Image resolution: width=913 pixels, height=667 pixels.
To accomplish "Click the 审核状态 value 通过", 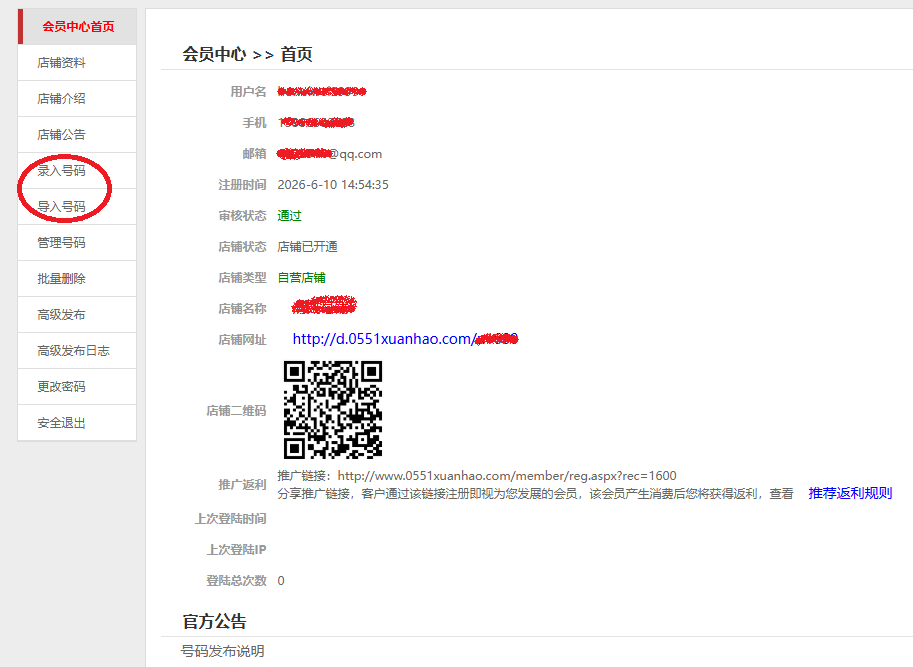I will [289, 216].
